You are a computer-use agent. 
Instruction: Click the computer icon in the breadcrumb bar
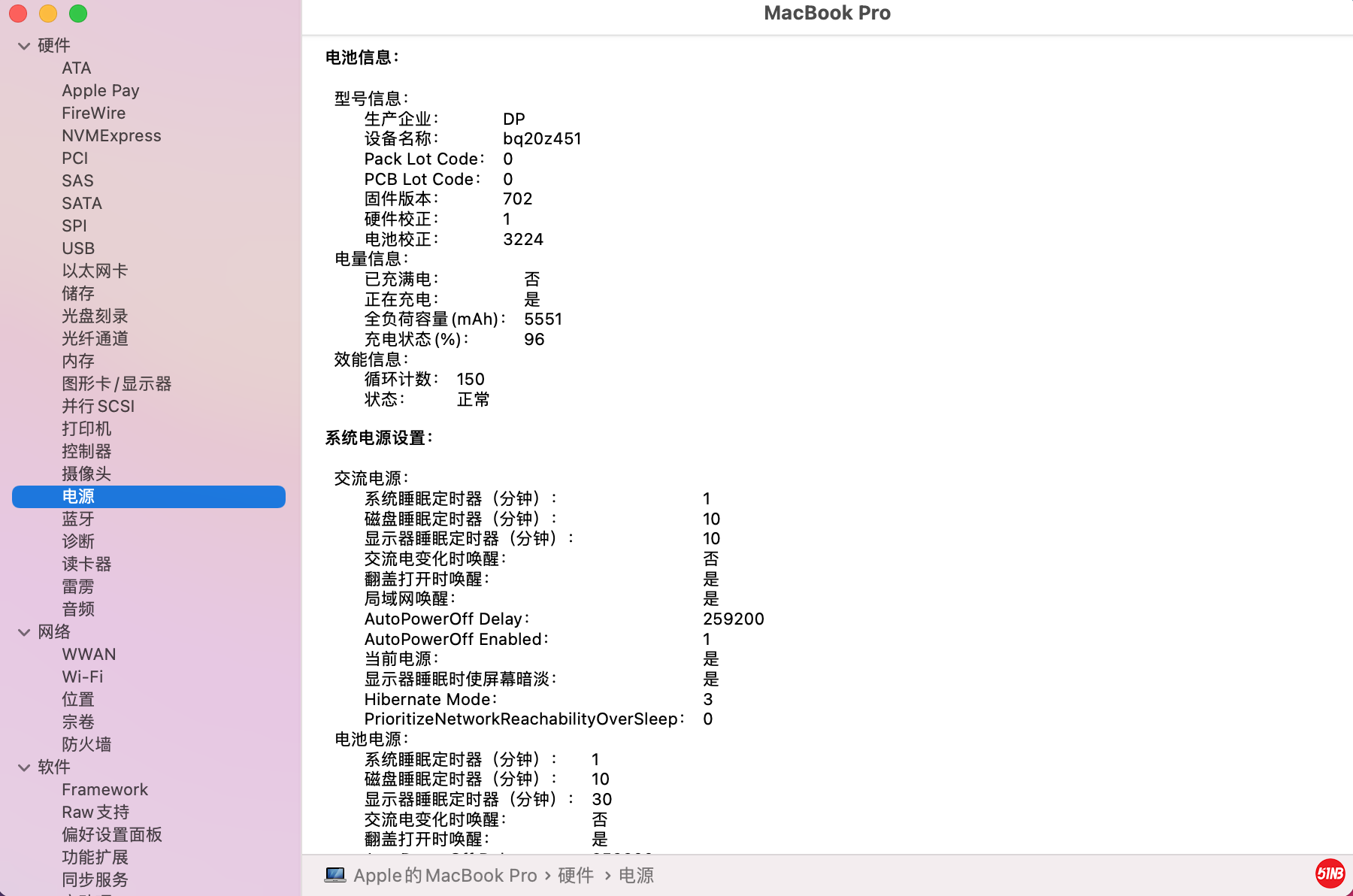pos(334,875)
